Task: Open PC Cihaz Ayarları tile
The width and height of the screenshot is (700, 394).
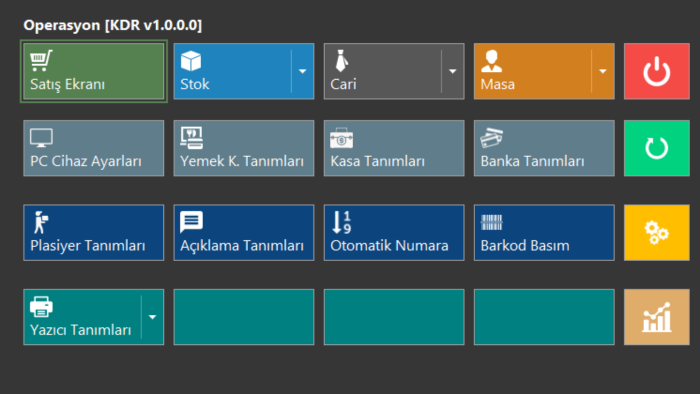Action: pyautogui.click(x=94, y=148)
